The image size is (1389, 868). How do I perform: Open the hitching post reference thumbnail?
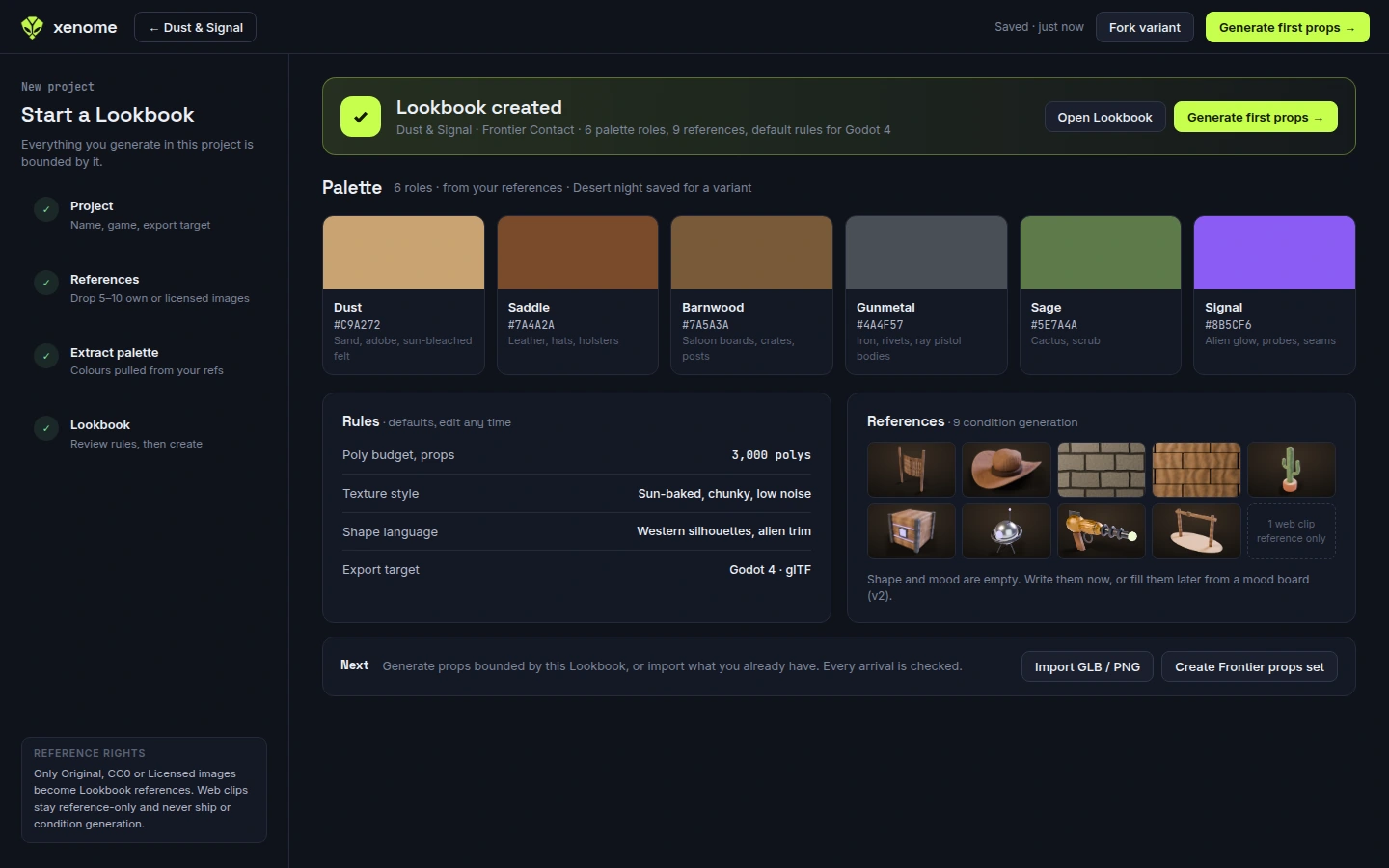1196,530
